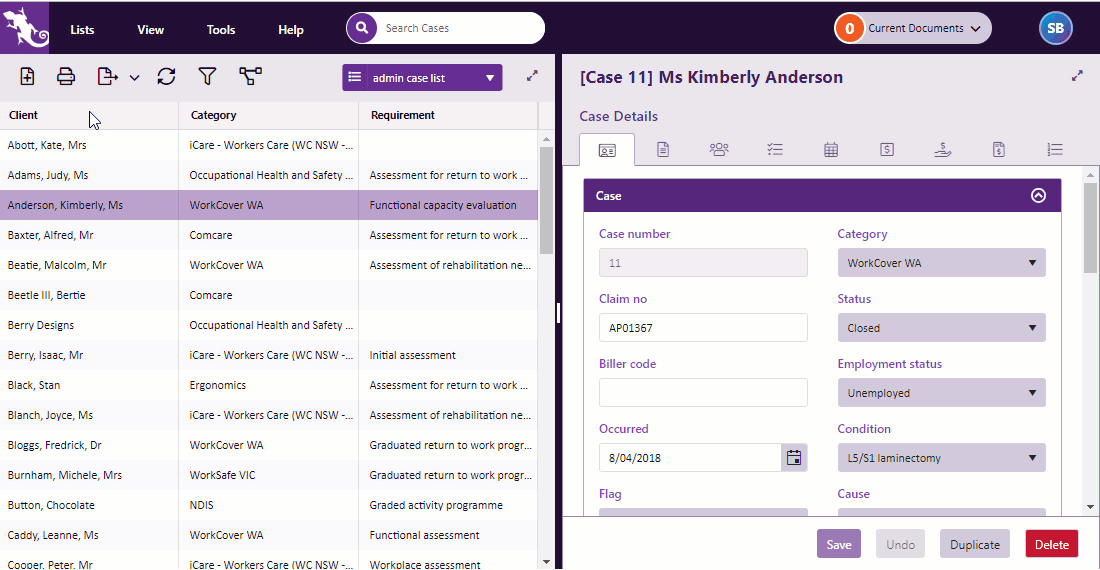Image resolution: width=1100 pixels, height=570 pixels.
Task: Open the admin case list dropdown
Action: (x=422, y=77)
